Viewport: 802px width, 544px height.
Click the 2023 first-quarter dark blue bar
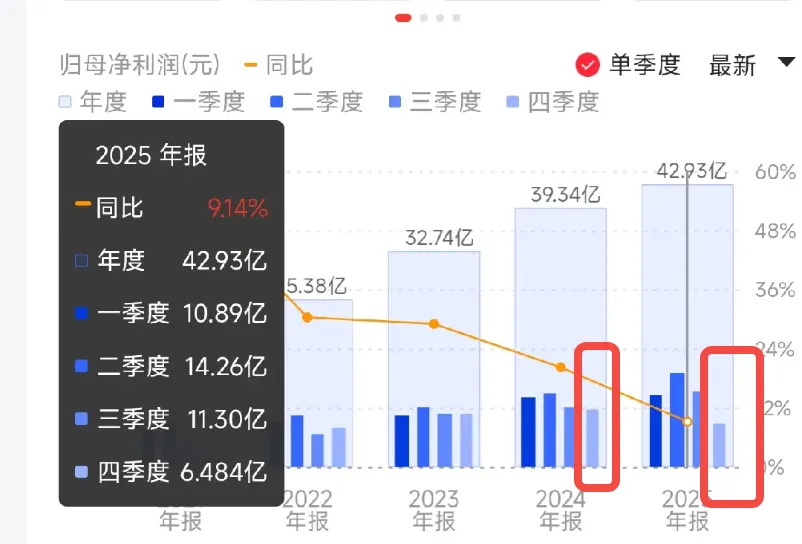402,441
